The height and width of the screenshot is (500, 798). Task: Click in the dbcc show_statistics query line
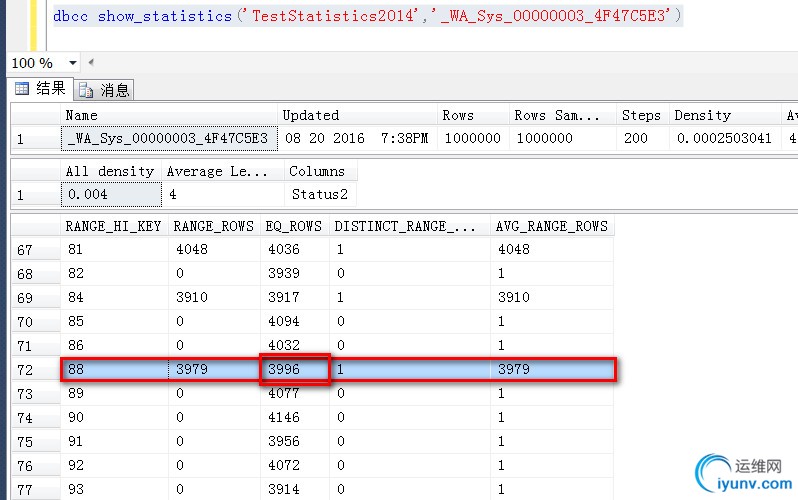tap(367, 16)
